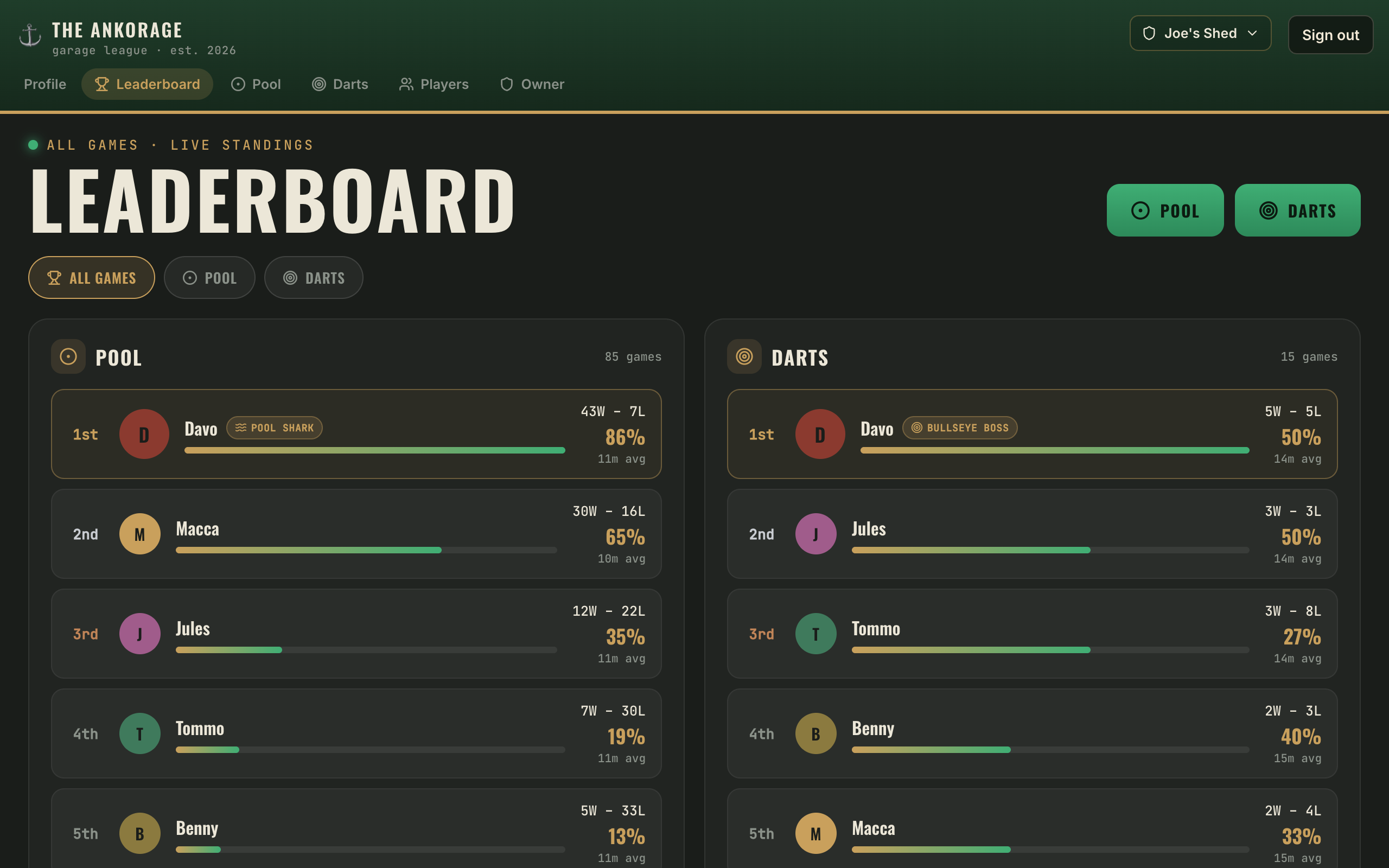The height and width of the screenshot is (868, 1389).
Task: Click Macca's Pool win-rate progress bar
Action: (366, 550)
